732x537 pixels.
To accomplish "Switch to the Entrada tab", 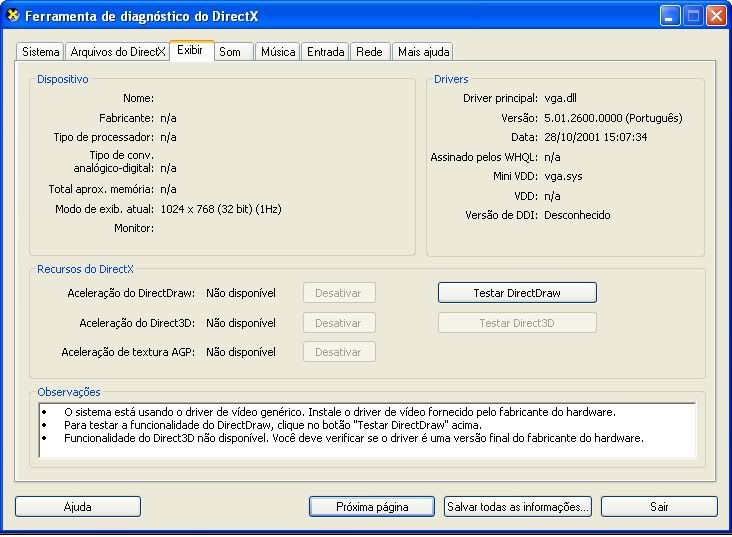I will click(326, 52).
